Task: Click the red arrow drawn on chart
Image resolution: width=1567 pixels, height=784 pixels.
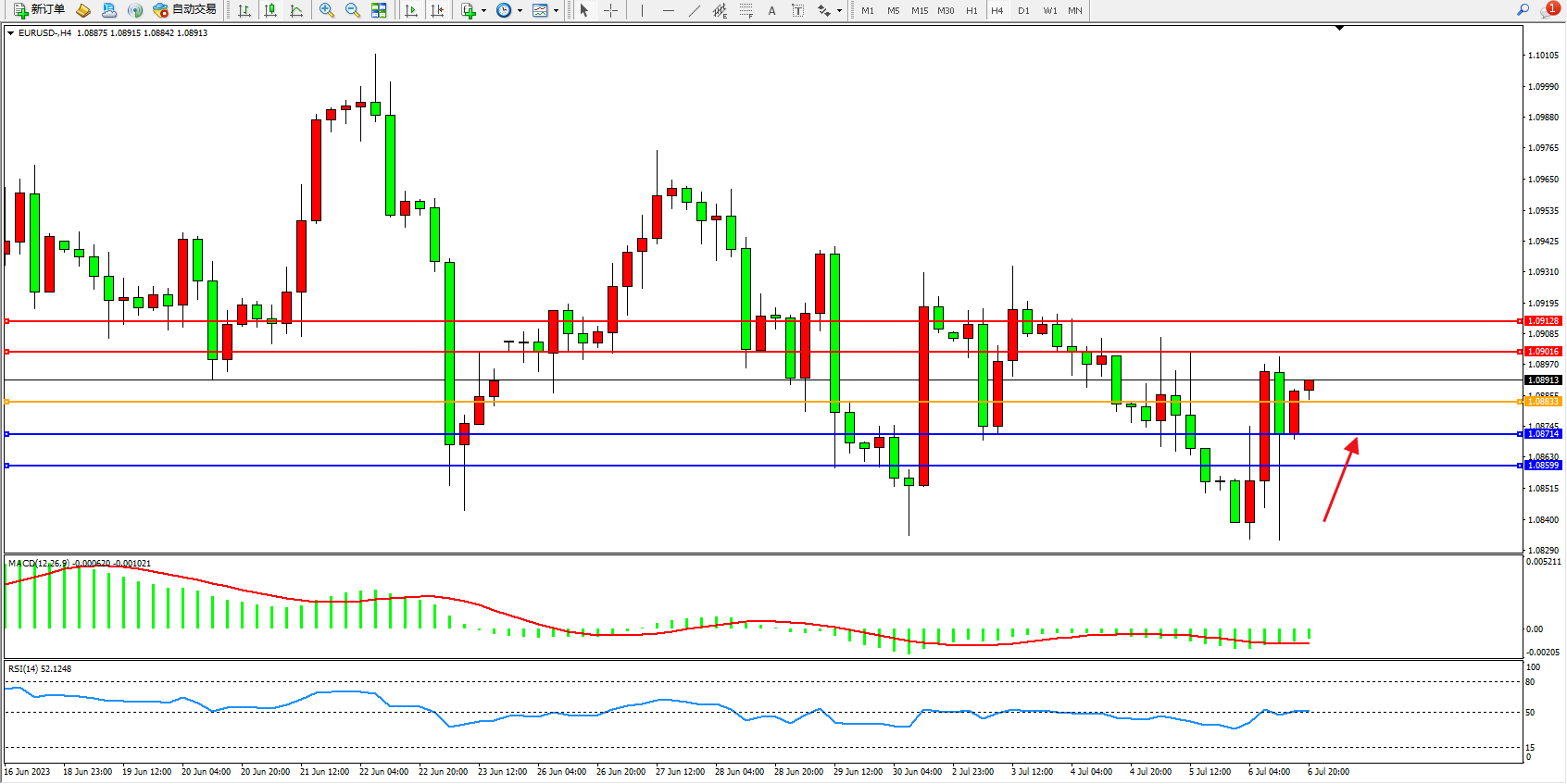Action: click(x=1340, y=481)
